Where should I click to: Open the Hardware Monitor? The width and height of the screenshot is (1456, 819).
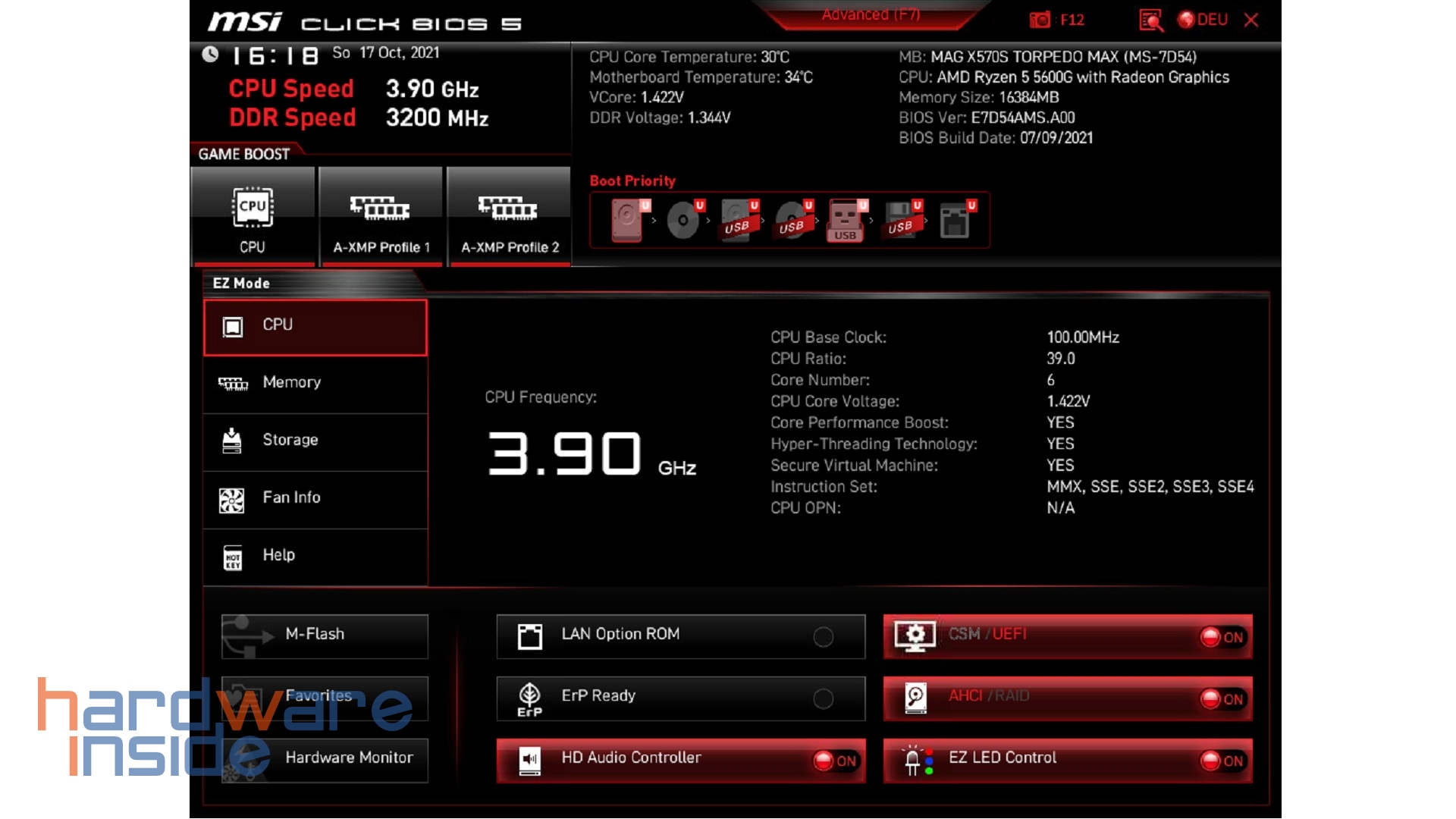[x=324, y=758]
